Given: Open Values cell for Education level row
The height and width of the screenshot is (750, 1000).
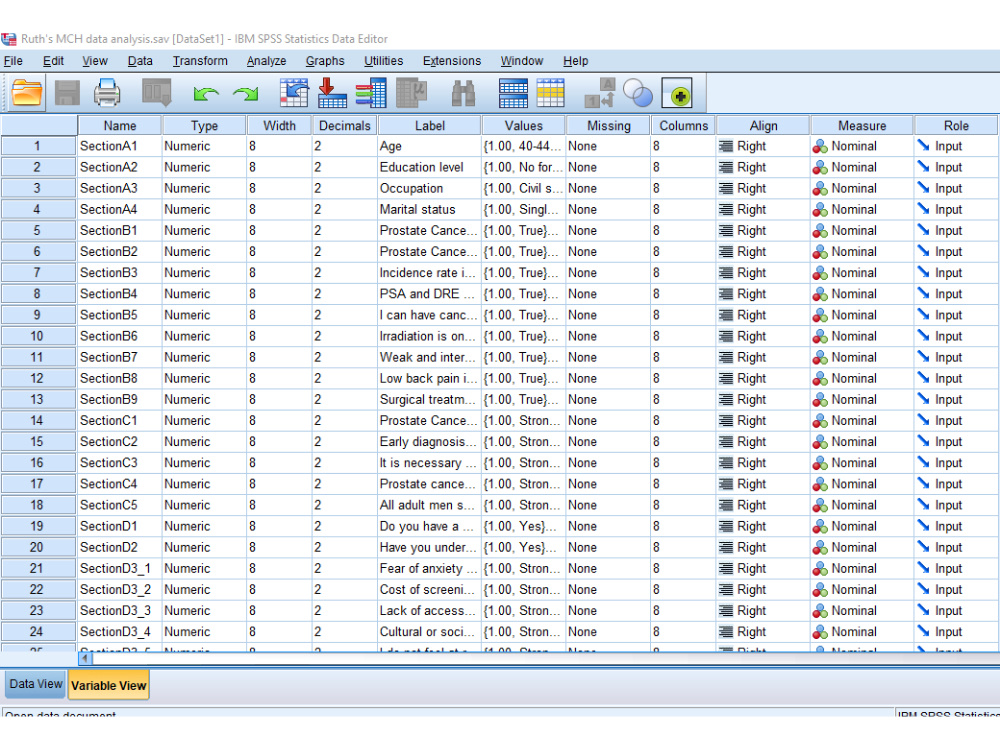Looking at the screenshot, I should point(524,167).
